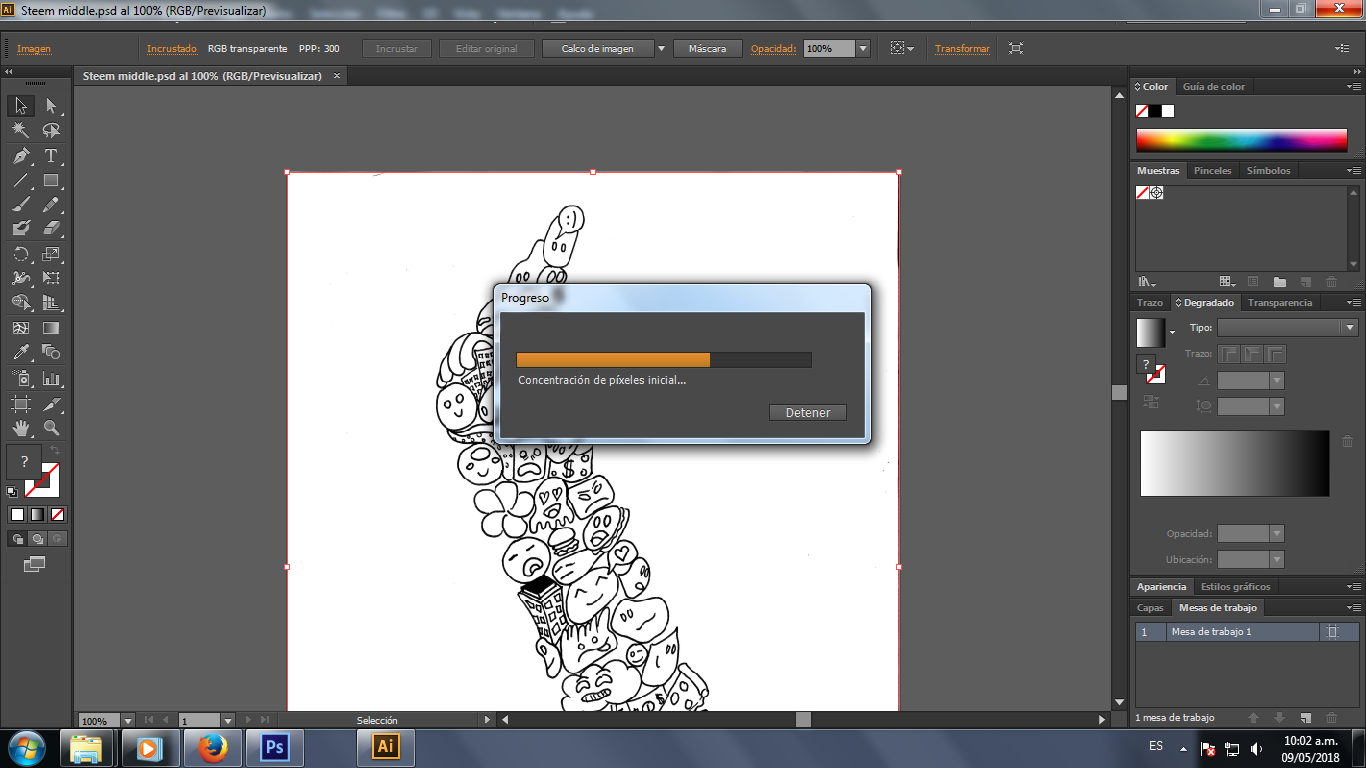Choose the Gradient tool in toolbox
The image size is (1366, 768).
[x=51, y=328]
